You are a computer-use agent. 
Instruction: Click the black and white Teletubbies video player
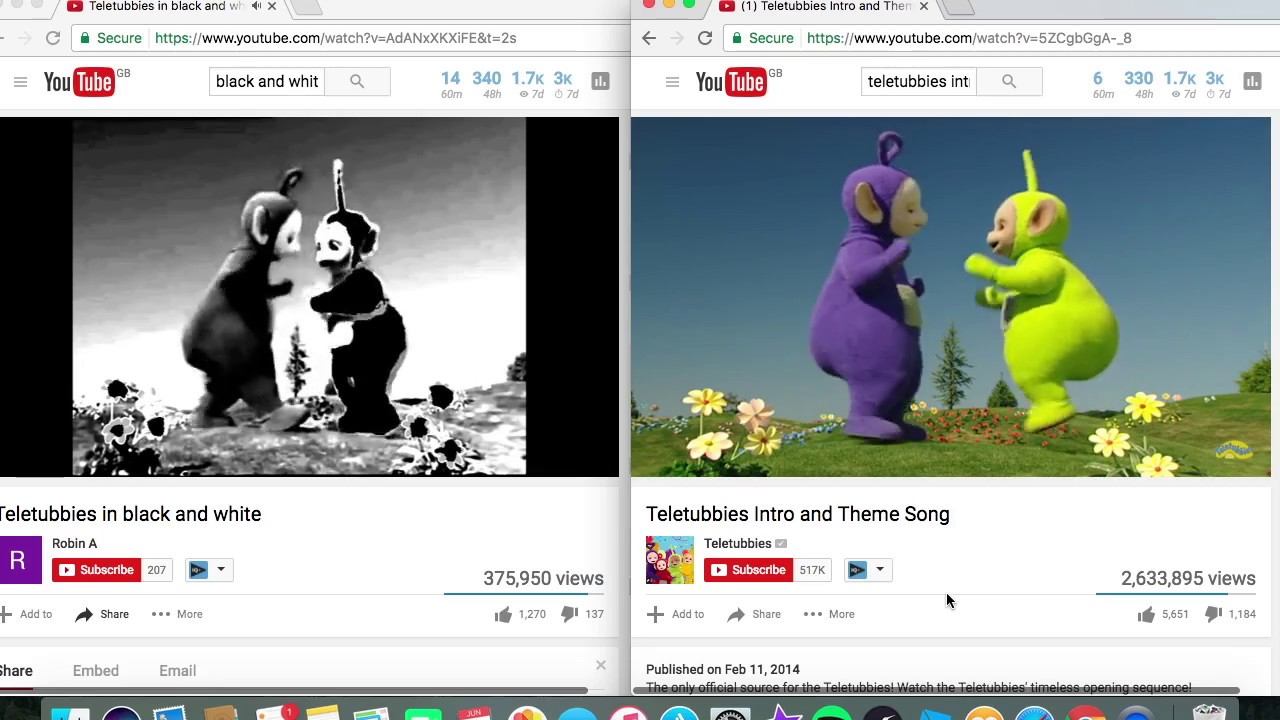309,297
